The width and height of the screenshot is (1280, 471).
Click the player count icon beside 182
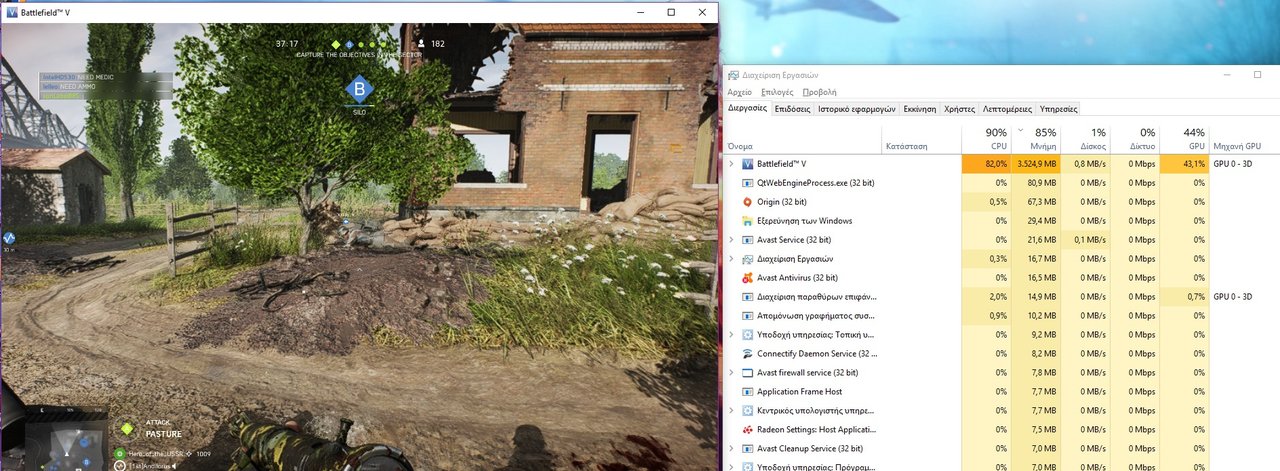[x=422, y=44]
